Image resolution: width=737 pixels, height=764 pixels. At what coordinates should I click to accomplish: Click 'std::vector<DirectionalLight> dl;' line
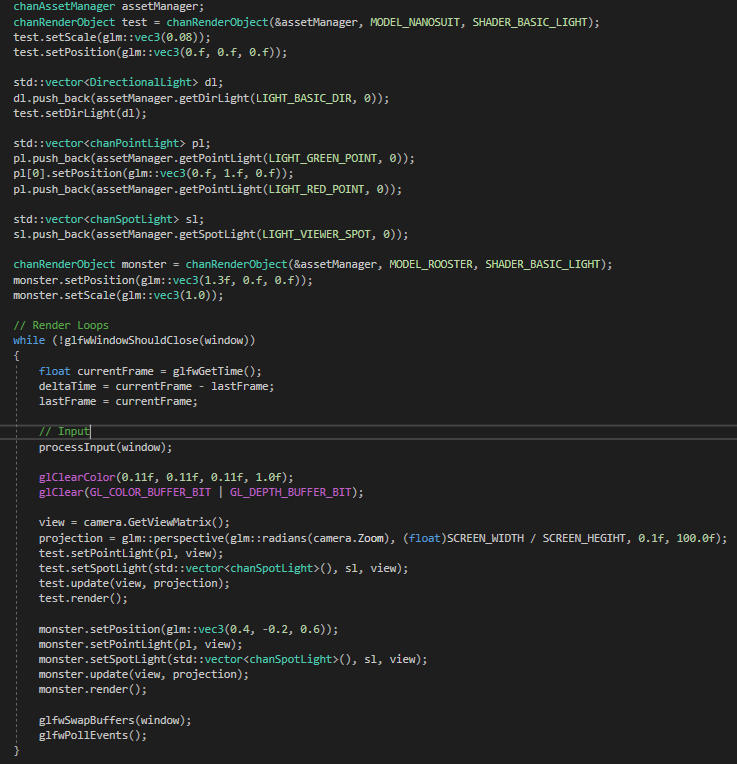tap(118, 82)
